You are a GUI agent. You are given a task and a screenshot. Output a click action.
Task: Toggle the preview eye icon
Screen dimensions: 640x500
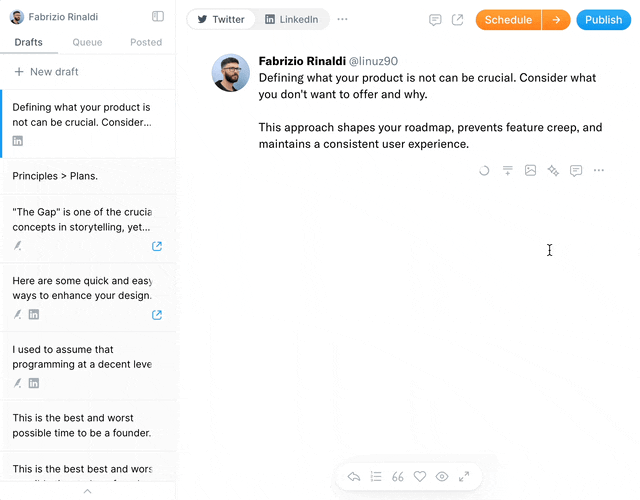coord(442,477)
